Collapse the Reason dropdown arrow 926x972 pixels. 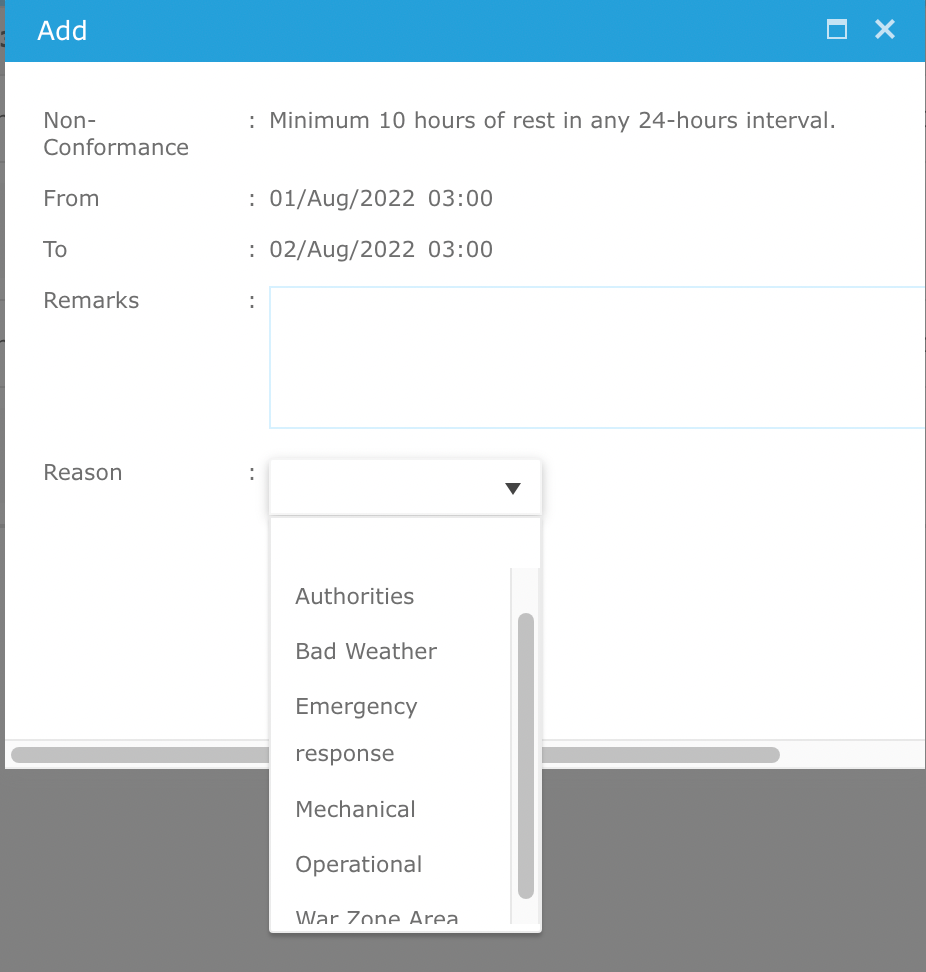coord(513,488)
